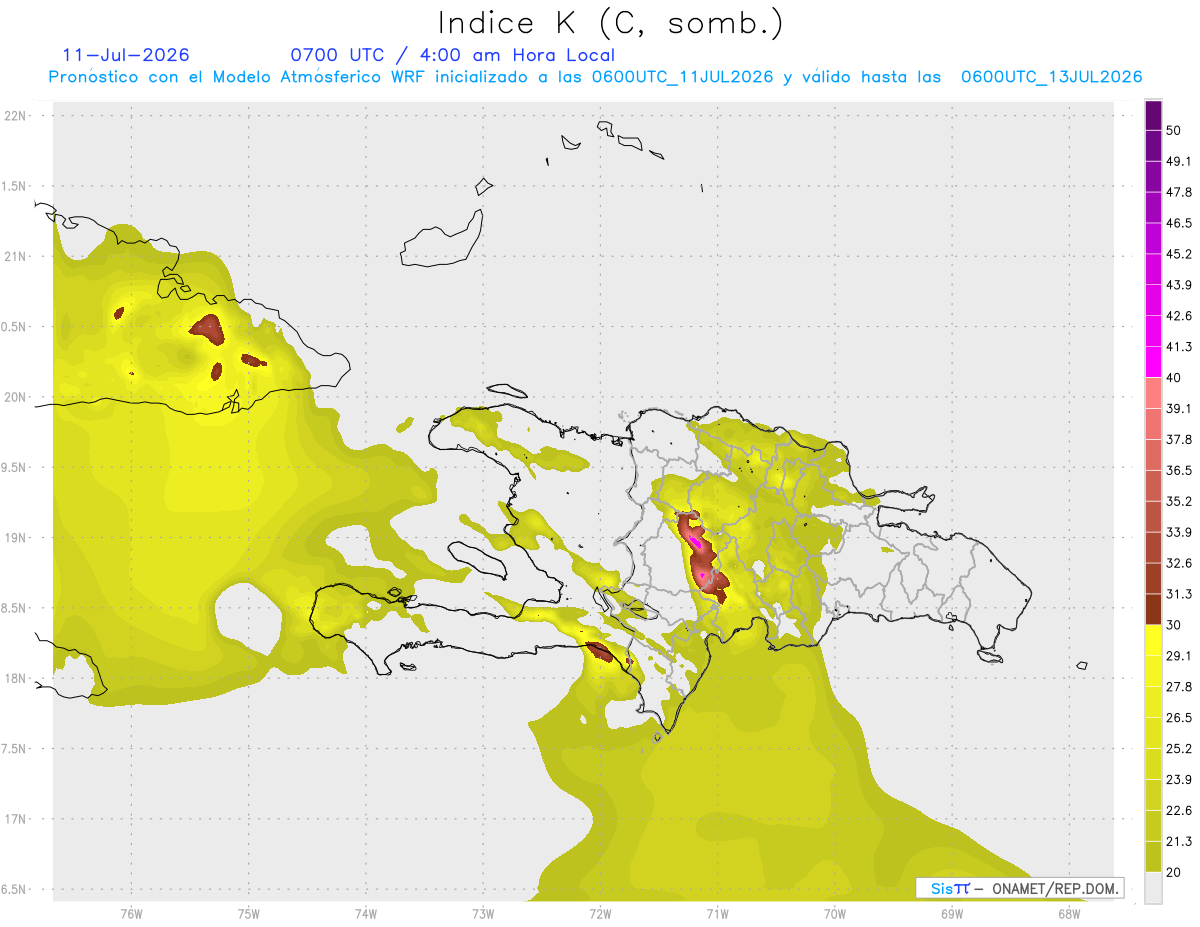The width and height of the screenshot is (1200, 927).
Task: Click the '30' legend value
Action: (1174, 625)
